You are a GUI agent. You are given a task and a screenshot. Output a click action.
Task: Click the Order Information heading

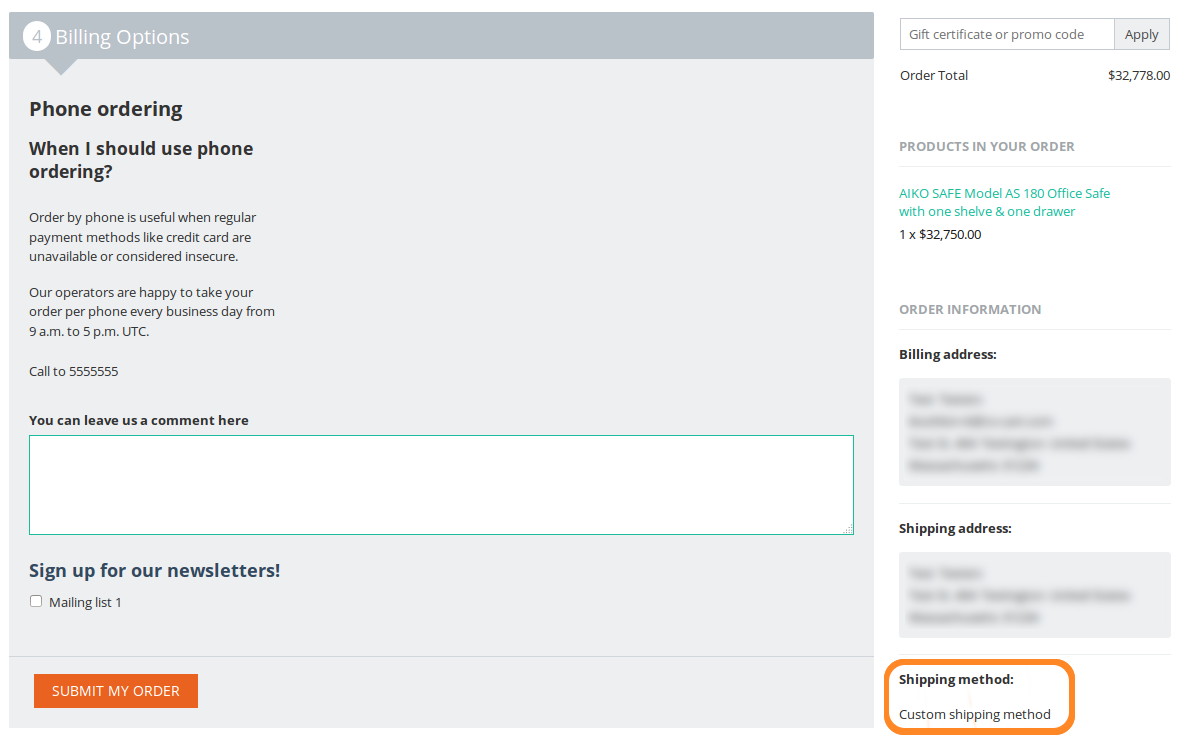coord(970,309)
